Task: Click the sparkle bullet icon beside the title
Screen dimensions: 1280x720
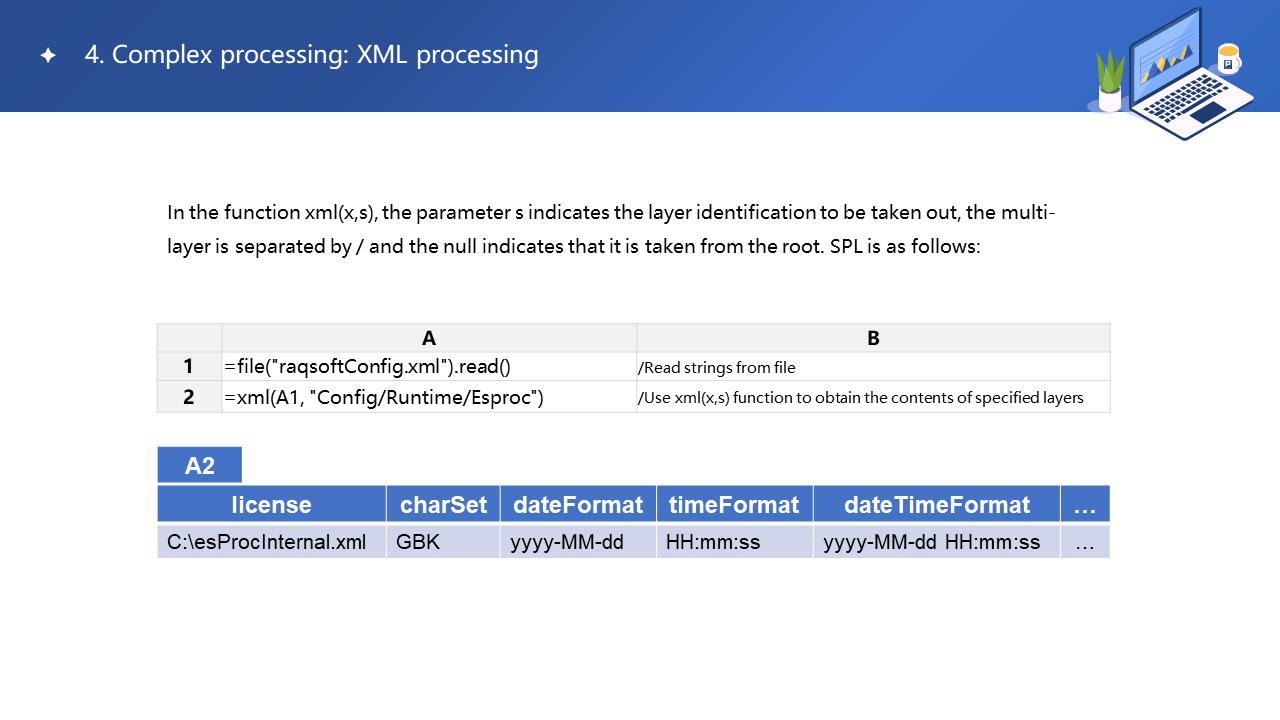Action: [48, 56]
